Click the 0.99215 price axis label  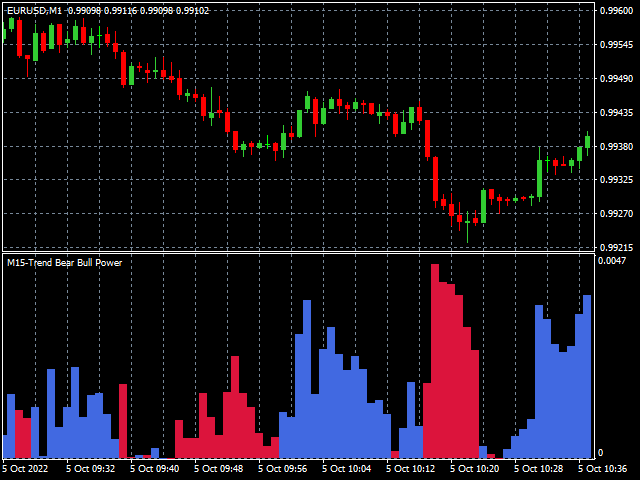[x=616, y=248]
